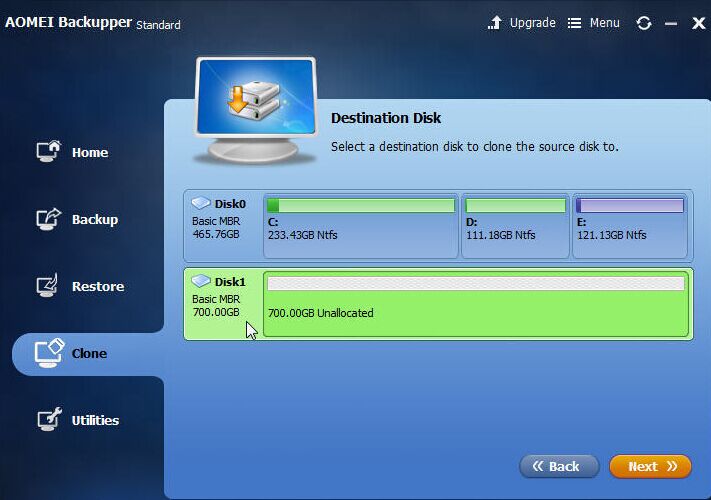Open the Backup section

tap(94, 220)
